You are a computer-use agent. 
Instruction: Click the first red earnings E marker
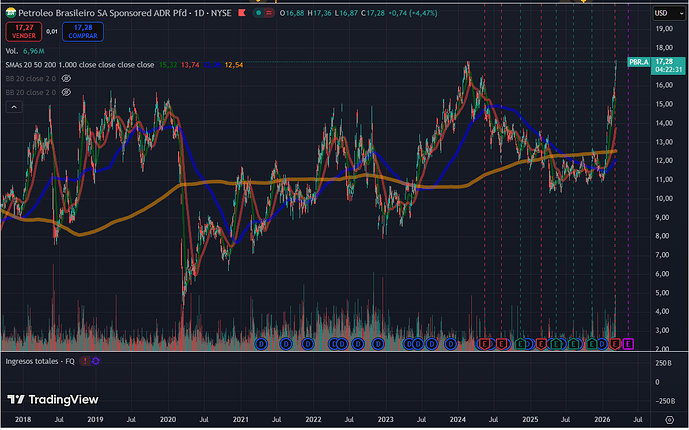tap(485, 344)
